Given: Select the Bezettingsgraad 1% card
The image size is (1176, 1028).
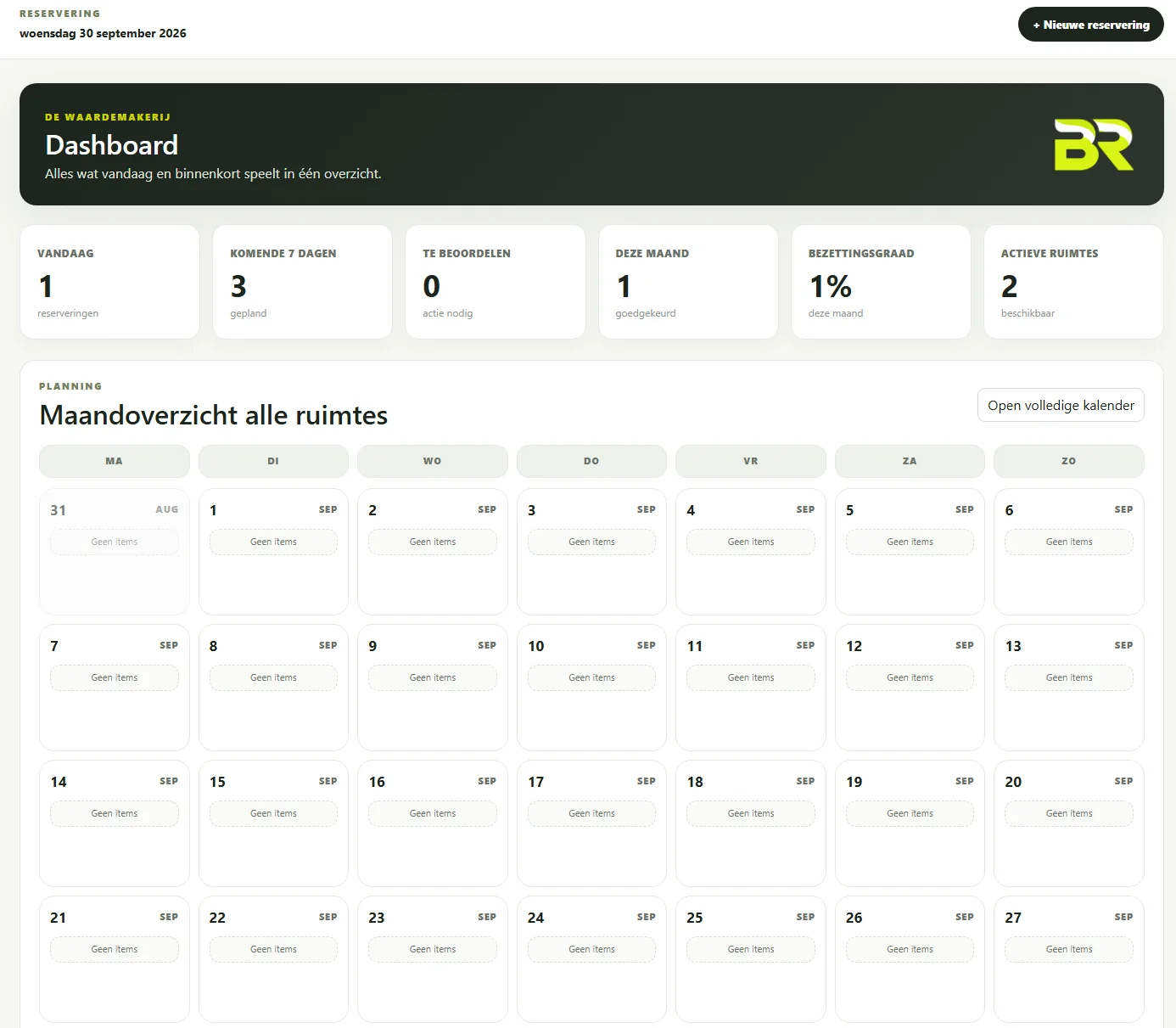Looking at the screenshot, I should [x=881, y=282].
